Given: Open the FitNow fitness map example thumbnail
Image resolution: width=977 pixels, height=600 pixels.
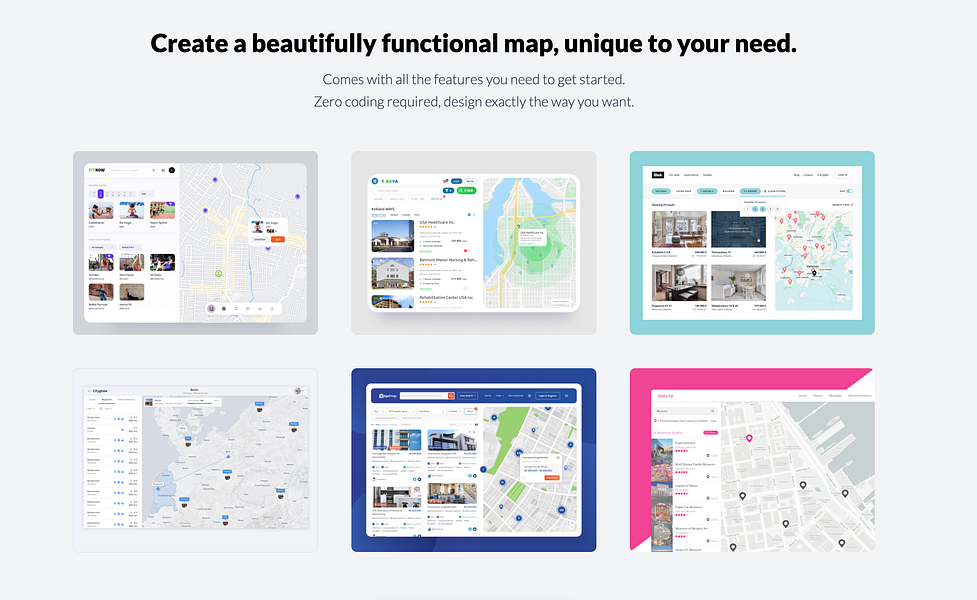Looking at the screenshot, I should coord(195,242).
